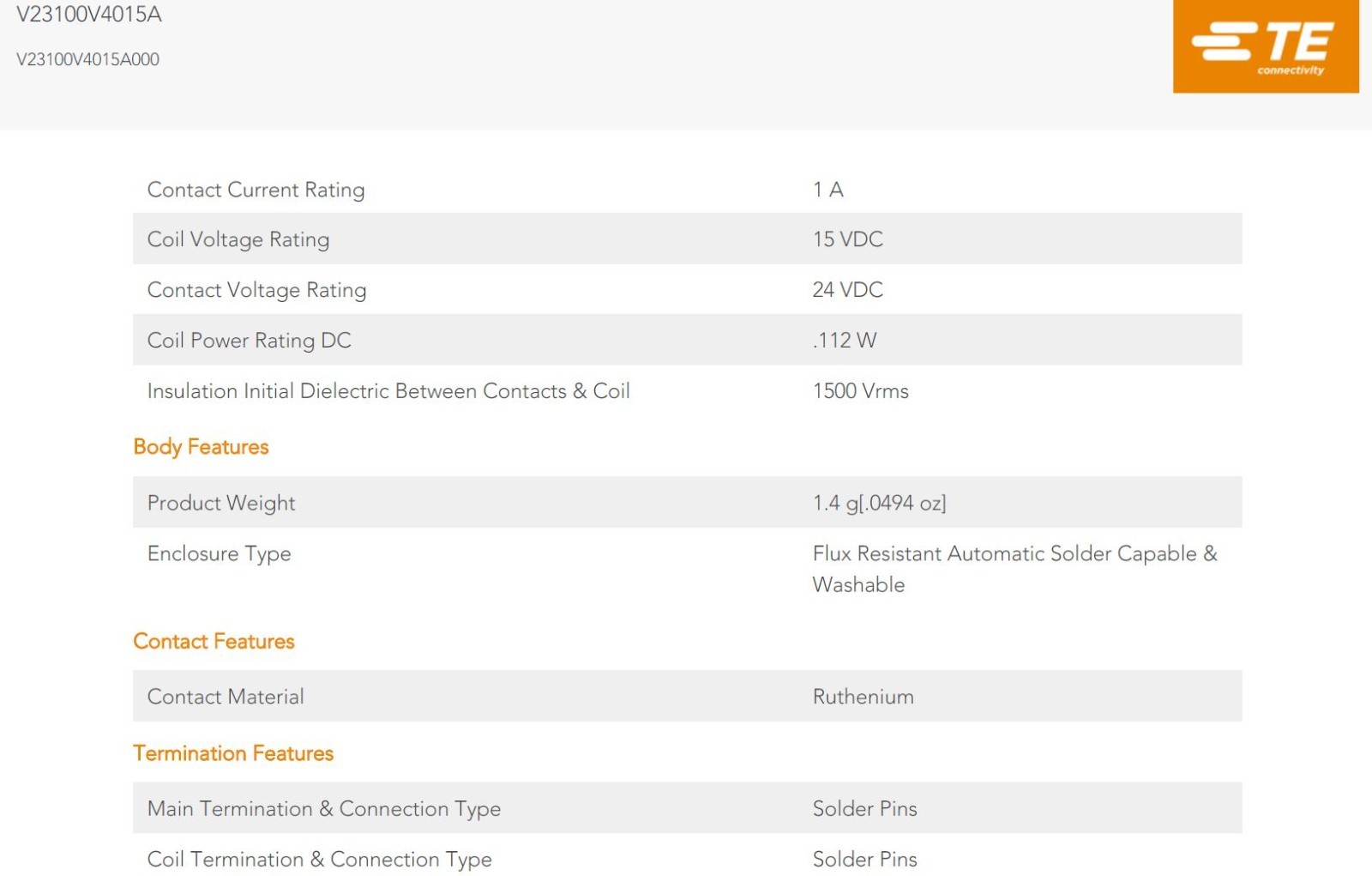
Task: Click the .112 W power value
Action: (845, 340)
